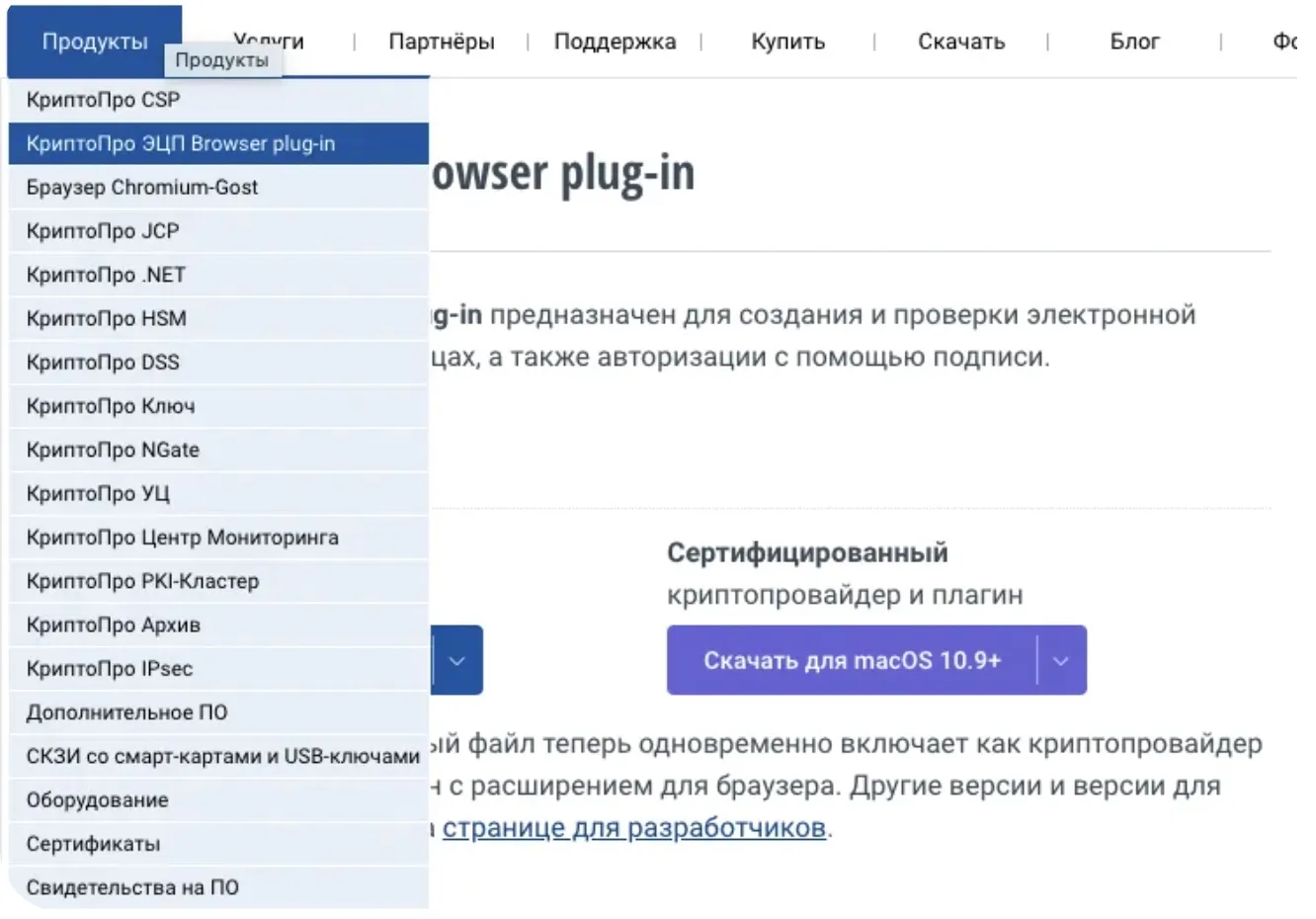Go to Партнёры in navigation bar

[441, 42]
